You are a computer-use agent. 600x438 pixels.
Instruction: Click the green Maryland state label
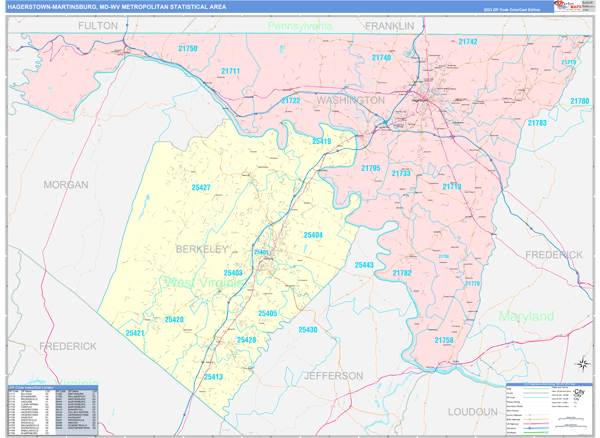tap(527, 316)
